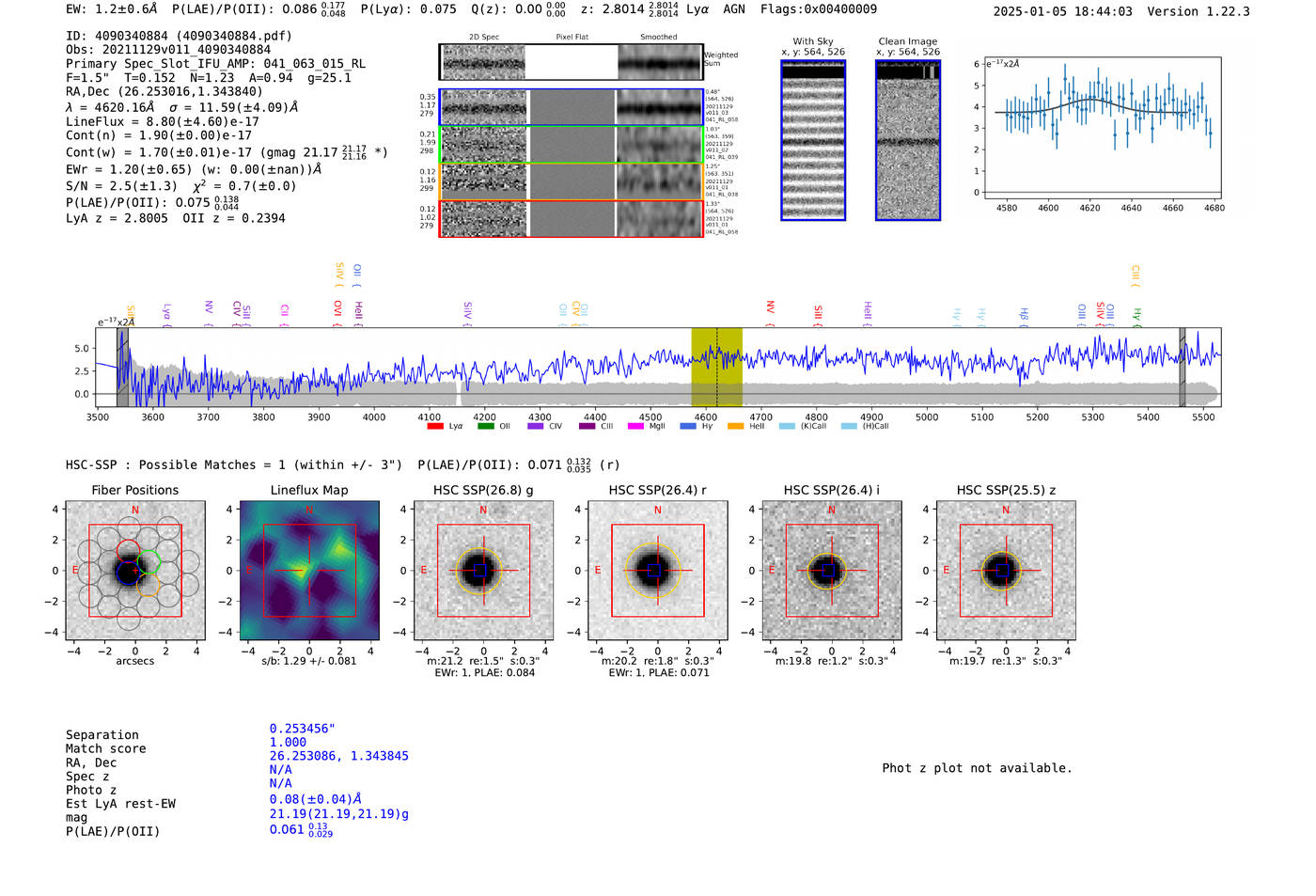
Task: Select the magenta MgII legend swatch
Action: pos(635,426)
